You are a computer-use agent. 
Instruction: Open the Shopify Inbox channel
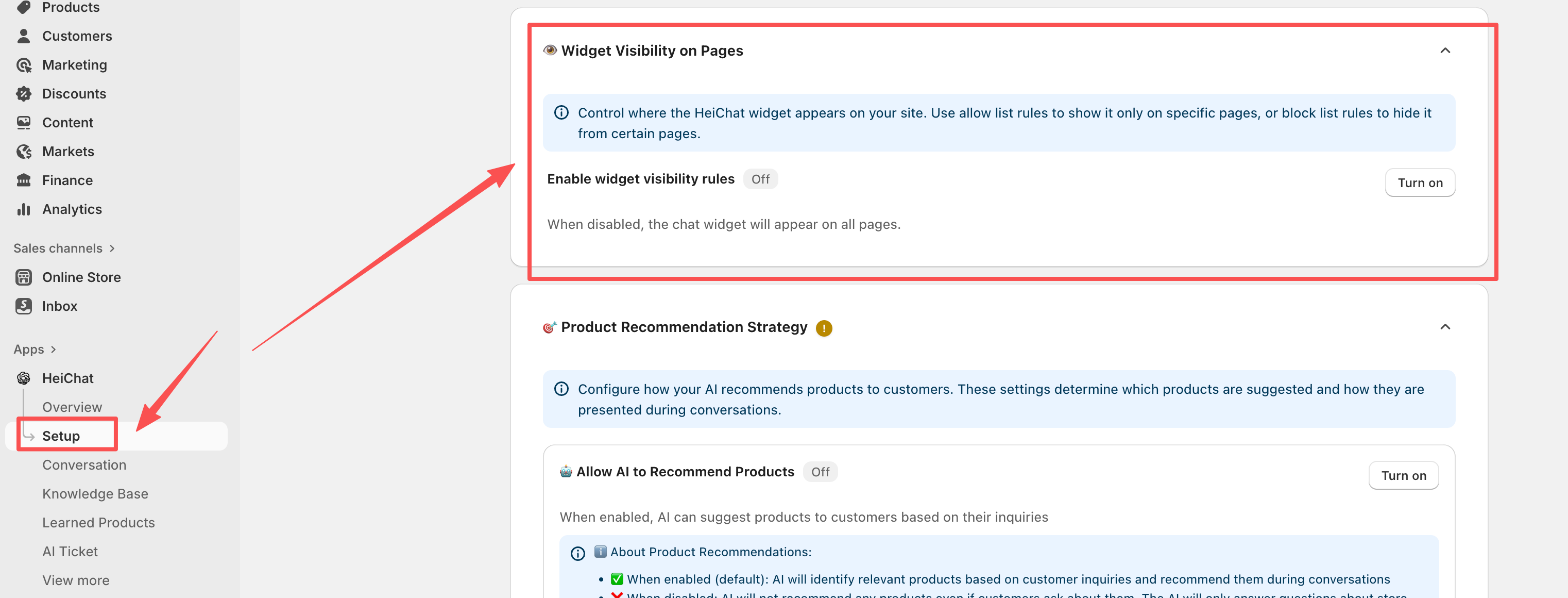(x=60, y=306)
